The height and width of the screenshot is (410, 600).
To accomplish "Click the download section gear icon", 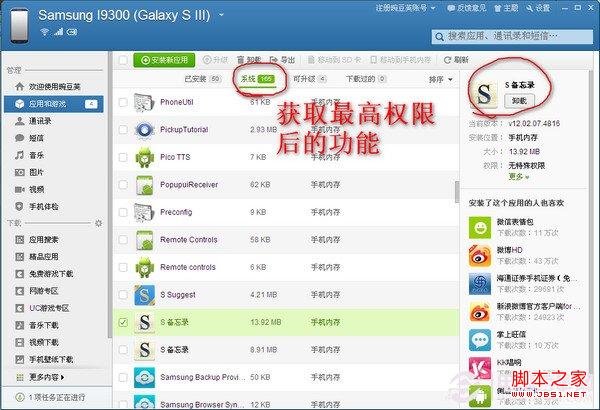I will pyautogui.click(x=98, y=223).
